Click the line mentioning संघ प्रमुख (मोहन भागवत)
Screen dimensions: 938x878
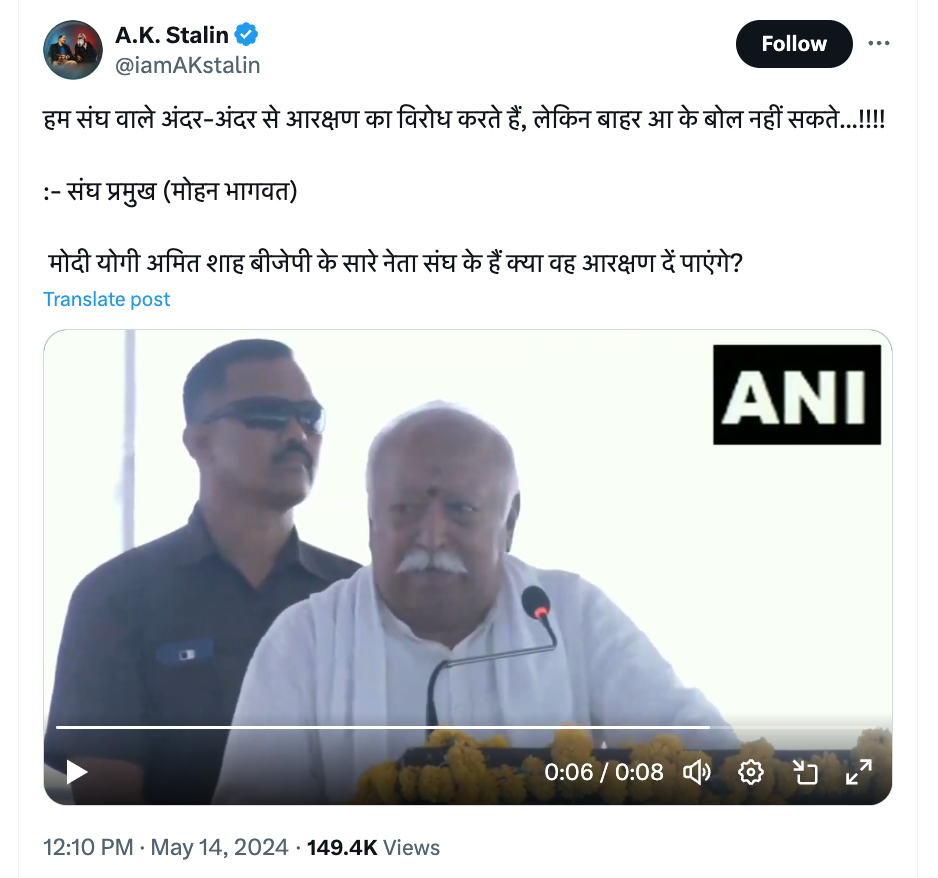(170, 191)
